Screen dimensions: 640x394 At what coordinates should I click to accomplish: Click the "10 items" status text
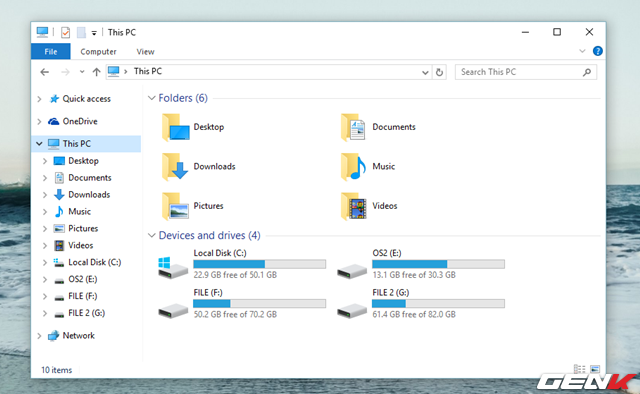tap(56, 370)
